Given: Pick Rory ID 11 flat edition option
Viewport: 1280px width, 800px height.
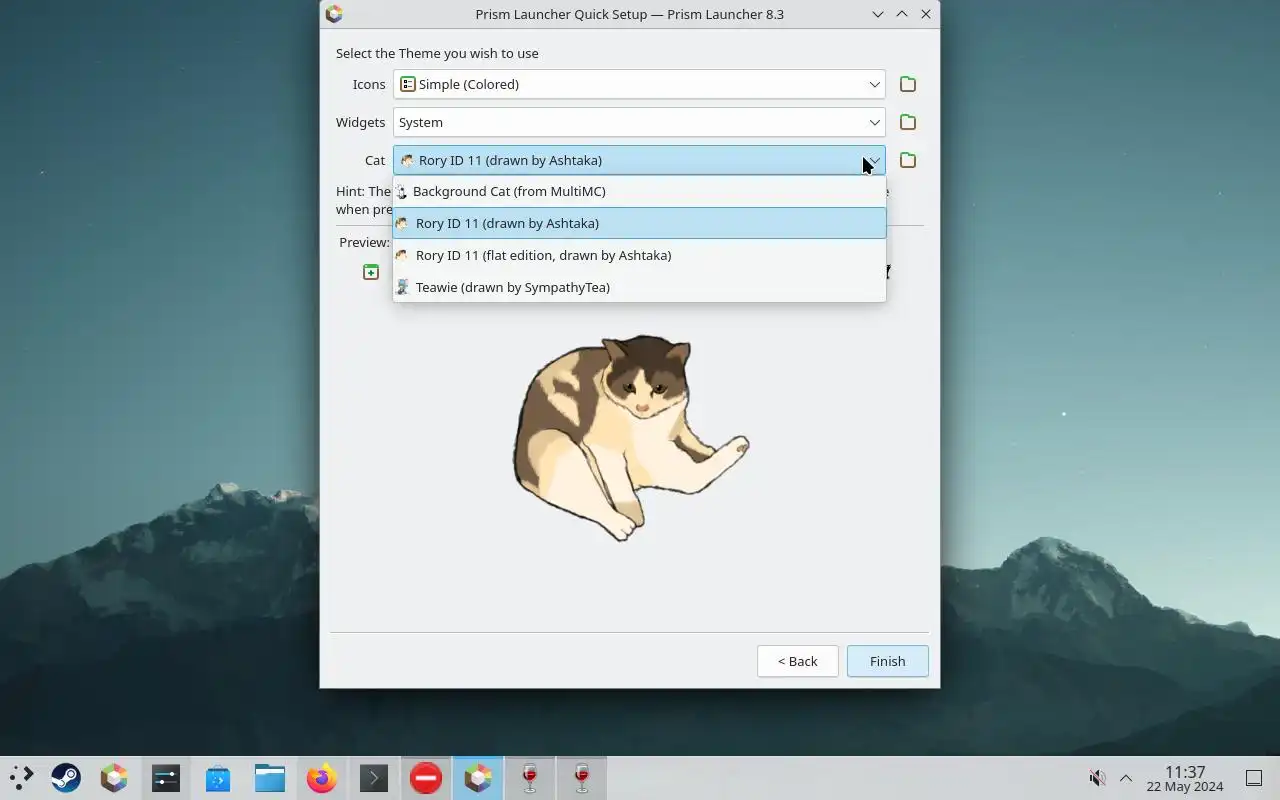Looking at the screenshot, I should (639, 255).
